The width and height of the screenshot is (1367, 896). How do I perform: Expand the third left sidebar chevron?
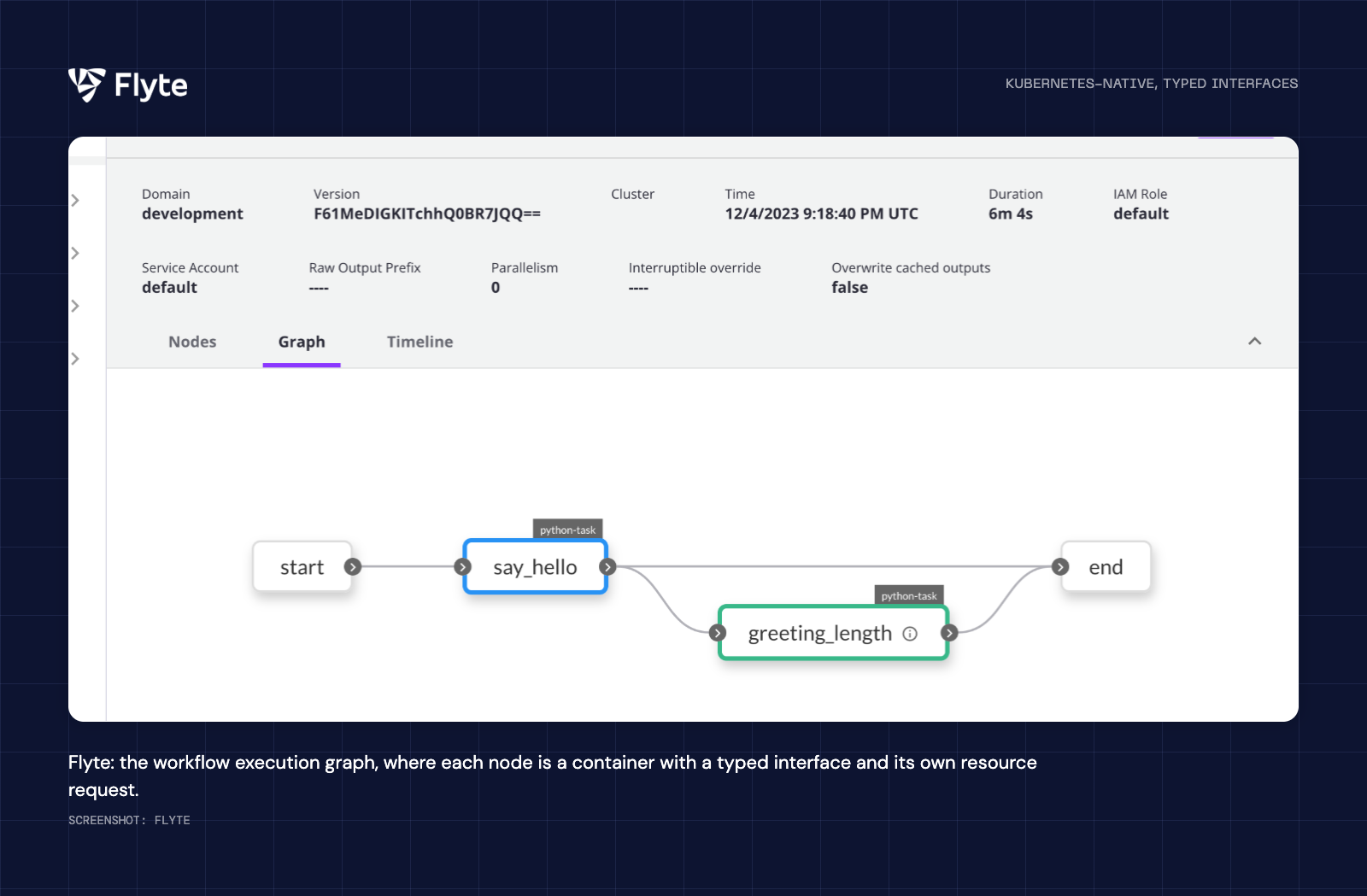click(x=75, y=306)
